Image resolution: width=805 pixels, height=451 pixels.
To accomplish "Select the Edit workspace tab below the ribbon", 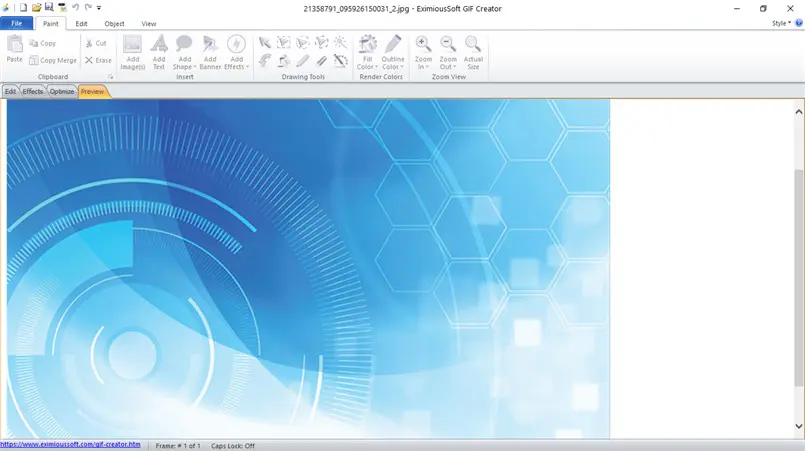I will click(10, 91).
